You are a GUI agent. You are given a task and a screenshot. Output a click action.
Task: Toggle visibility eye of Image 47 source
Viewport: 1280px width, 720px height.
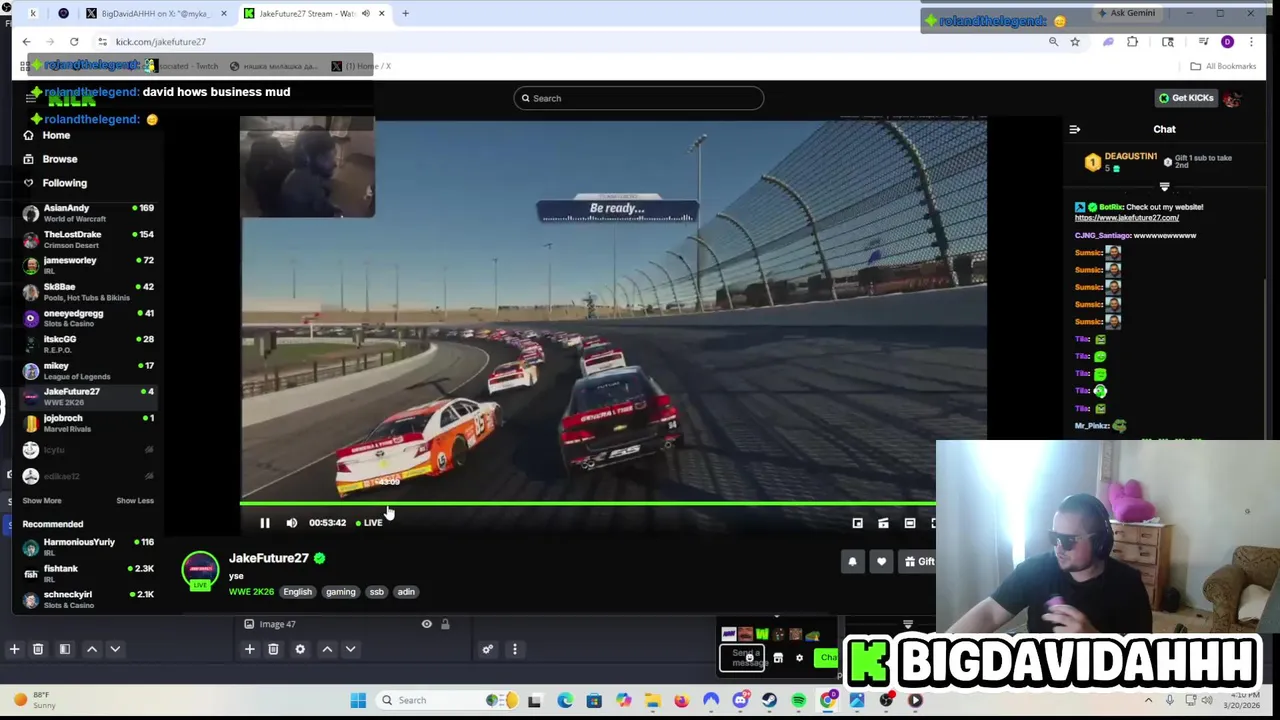426,624
